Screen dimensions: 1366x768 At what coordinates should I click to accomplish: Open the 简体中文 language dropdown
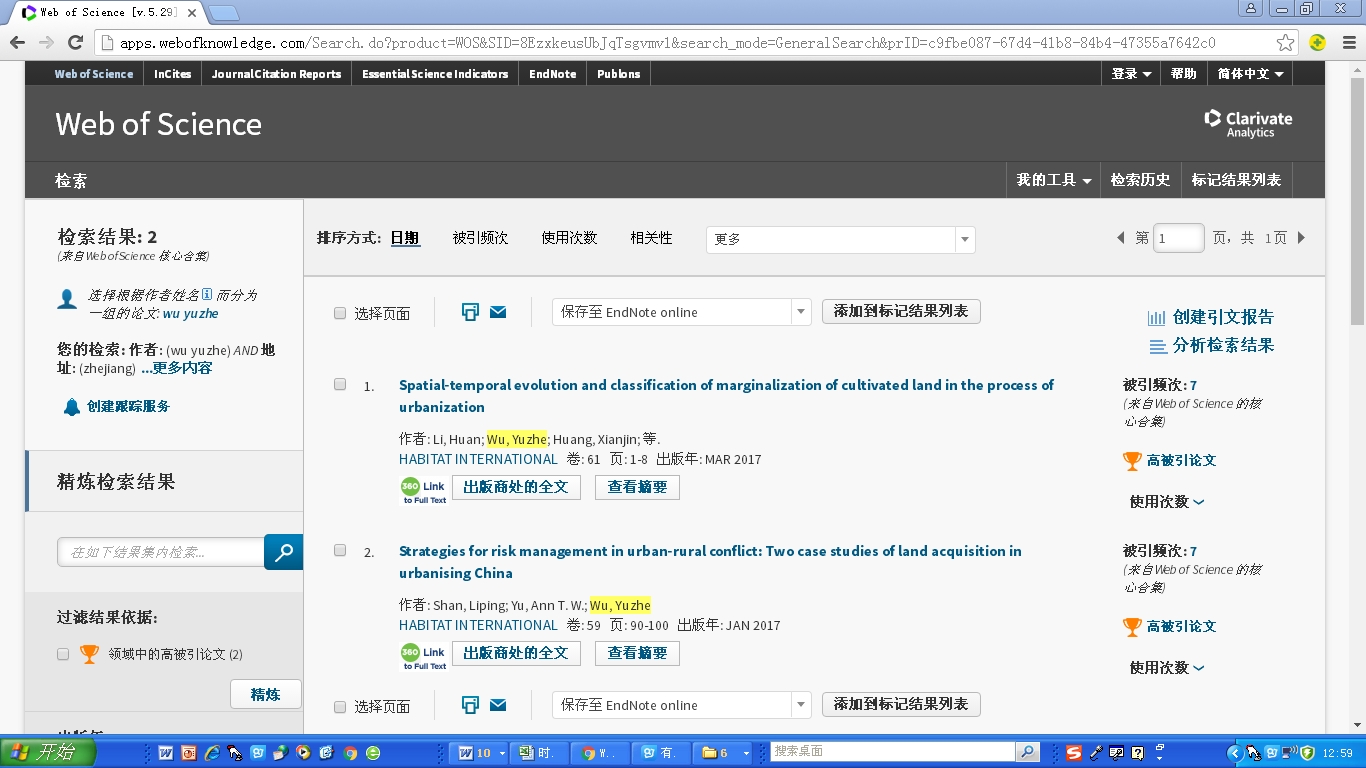click(x=1250, y=74)
